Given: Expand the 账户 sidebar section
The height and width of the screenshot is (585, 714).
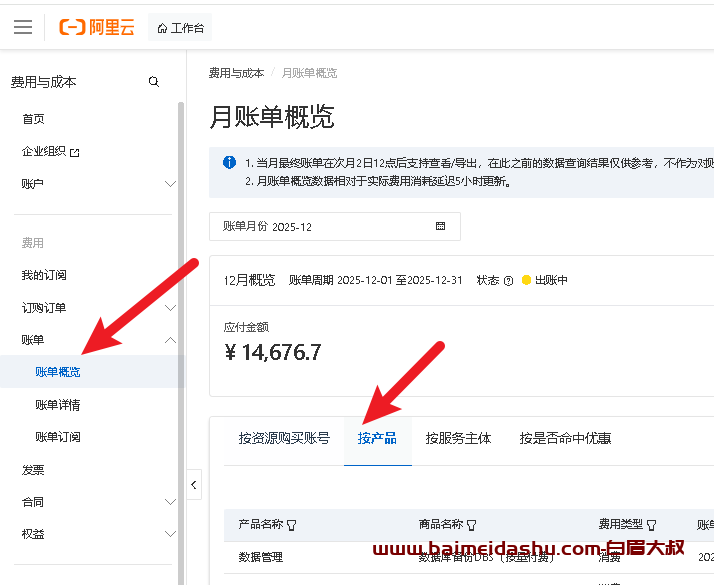Looking at the screenshot, I should (x=170, y=184).
